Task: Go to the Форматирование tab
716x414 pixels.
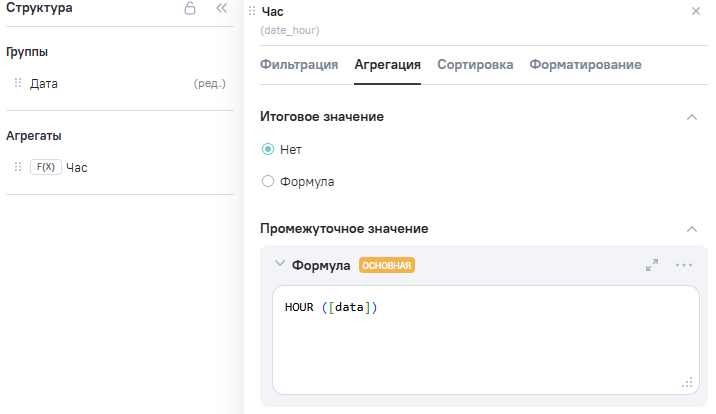Action: pyautogui.click(x=585, y=65)
